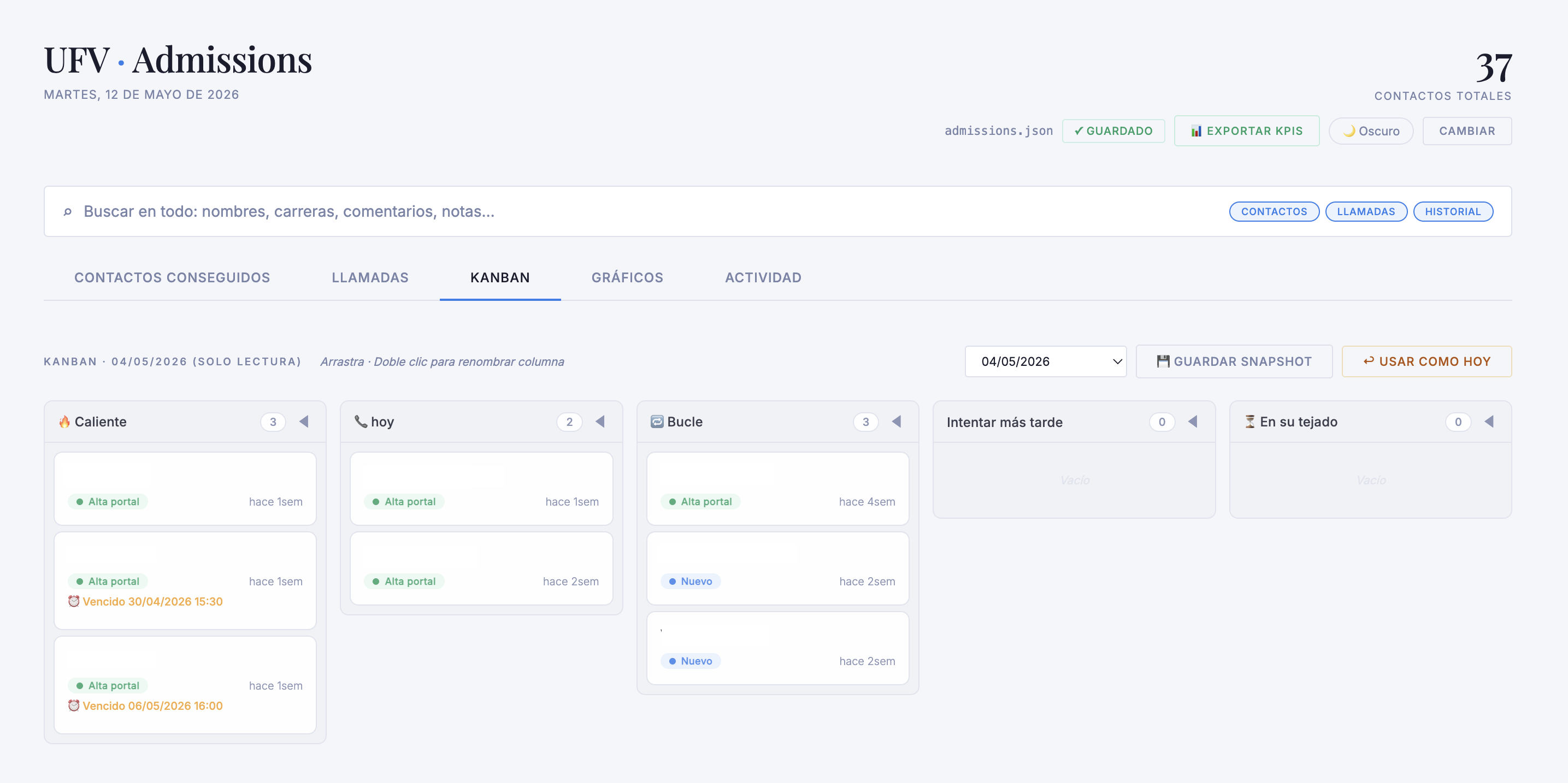
Task: Click En su tejado count badge 0
Action: (x=1458, y=422)
